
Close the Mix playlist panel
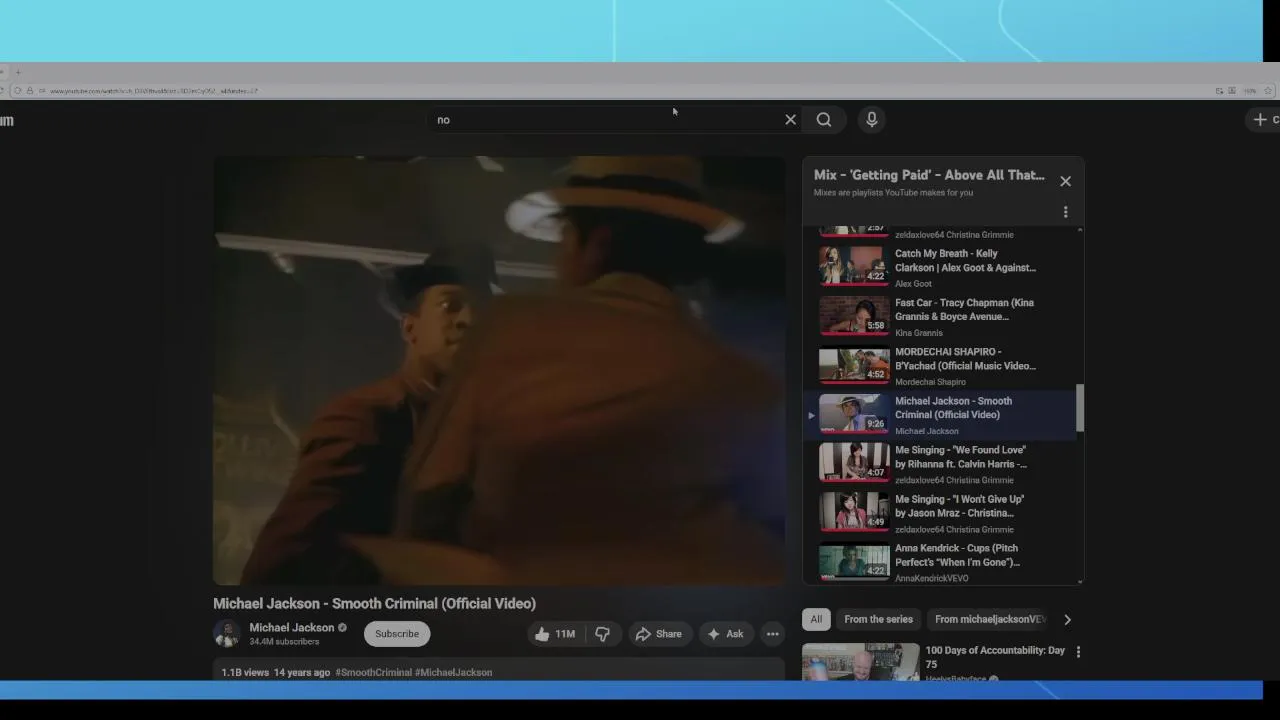click(x=1065, y=181)
